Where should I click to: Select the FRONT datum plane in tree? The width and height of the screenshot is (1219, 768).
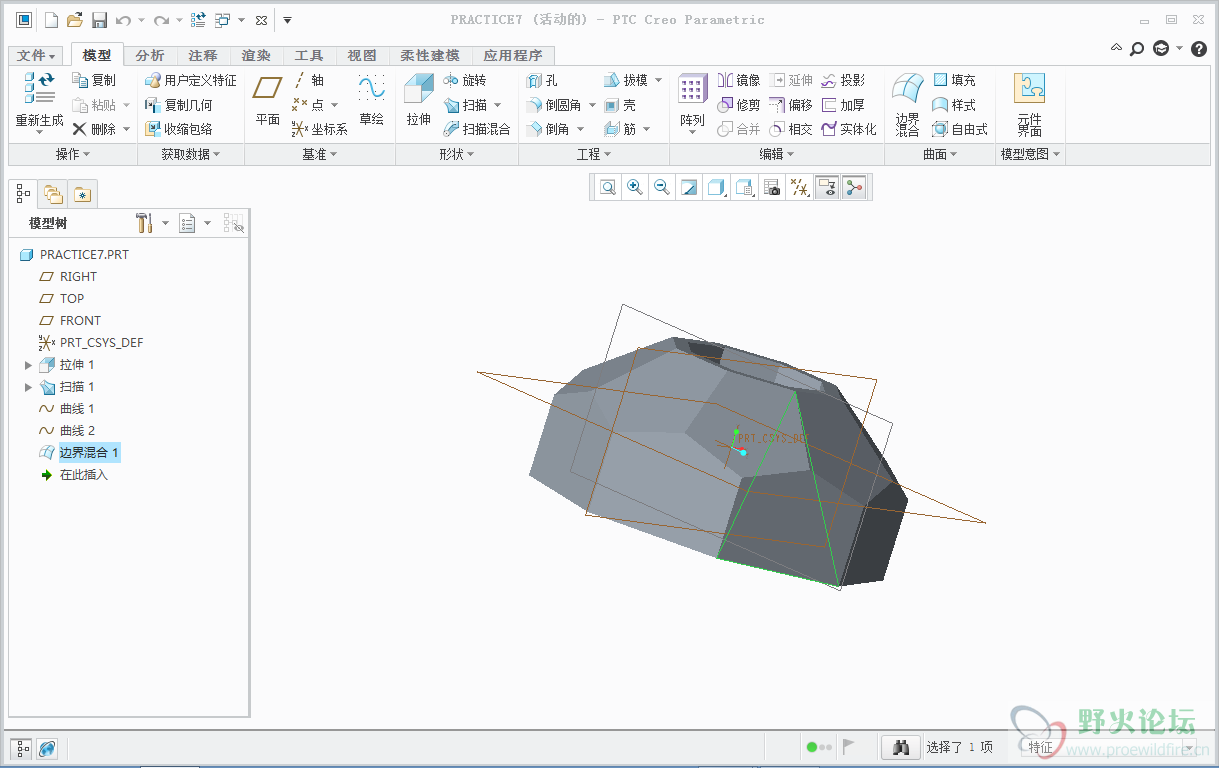pyautogui.click(x=80, y=321)
